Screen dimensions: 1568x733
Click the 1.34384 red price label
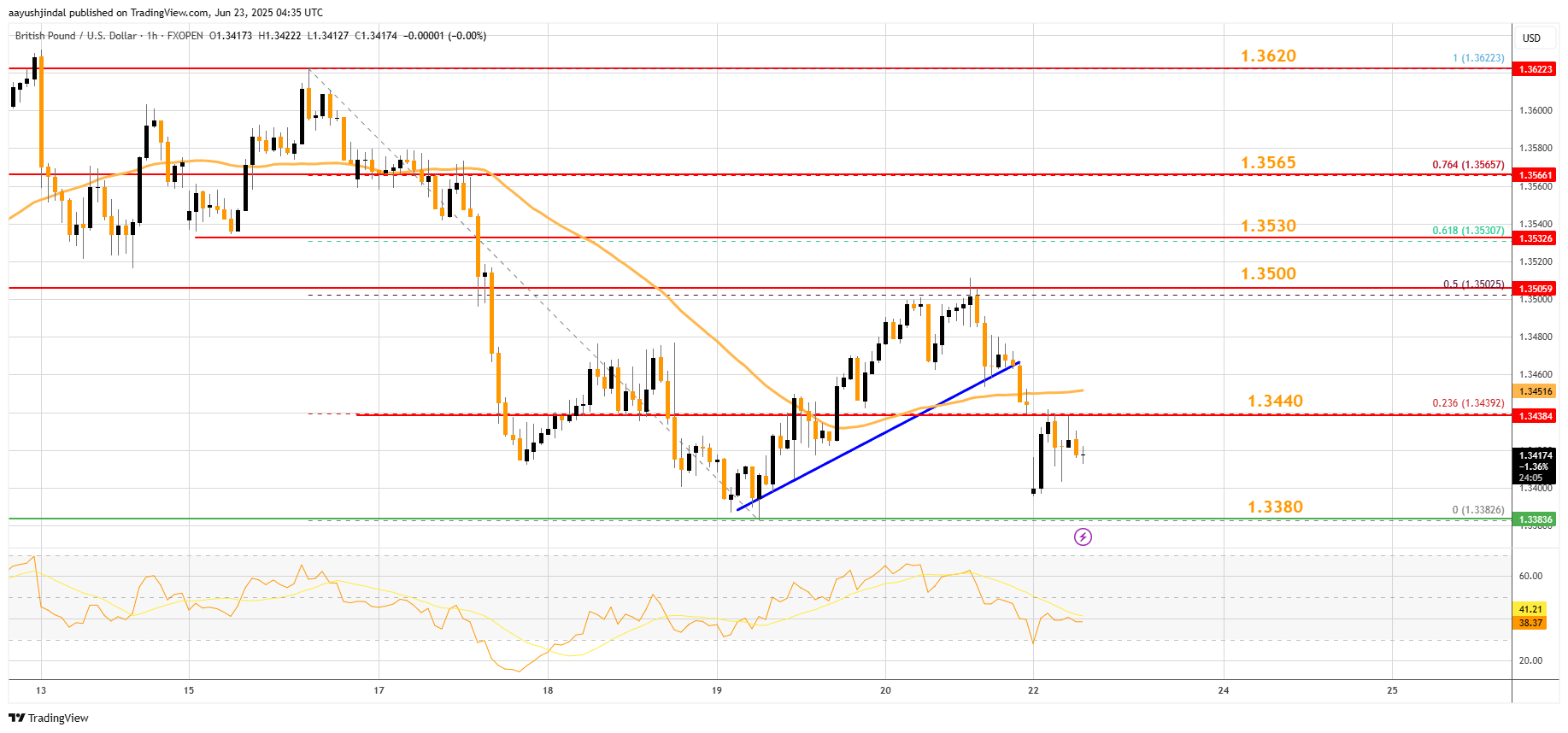[1534, 416]
